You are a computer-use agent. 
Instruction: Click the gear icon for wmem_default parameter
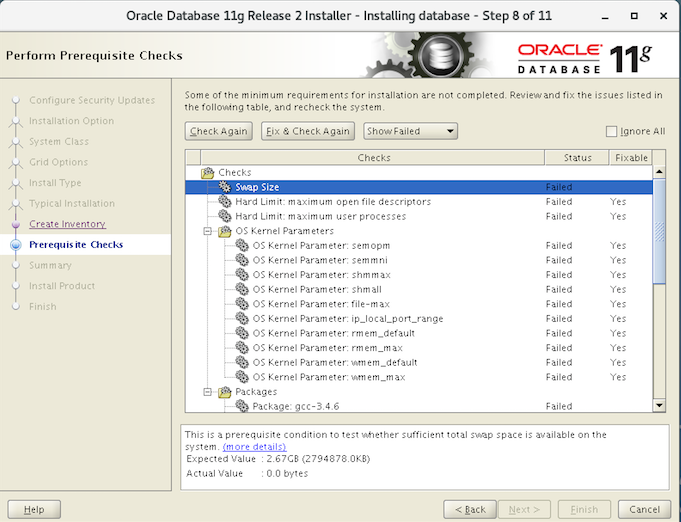click(x=242, y=362)
